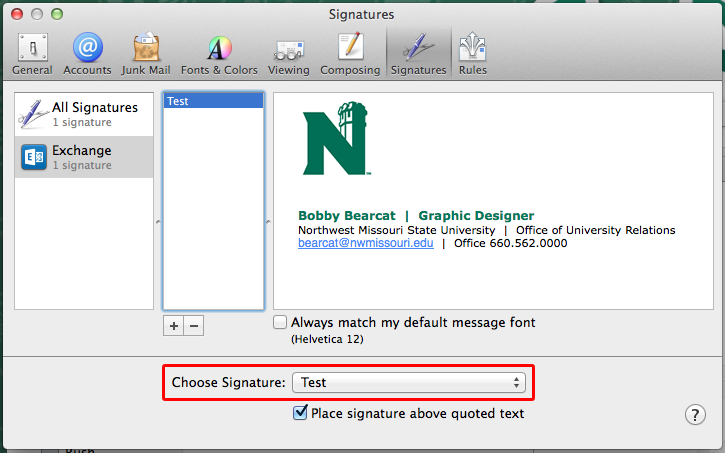Click the bearcat@nwmissouri.edu email link

click(x=366, y=243)
